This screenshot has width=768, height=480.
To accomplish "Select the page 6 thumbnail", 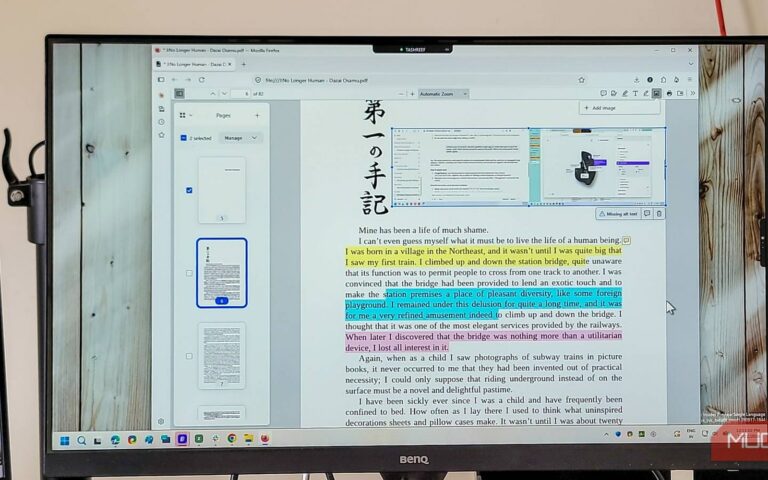I will [x=222, y=273].
